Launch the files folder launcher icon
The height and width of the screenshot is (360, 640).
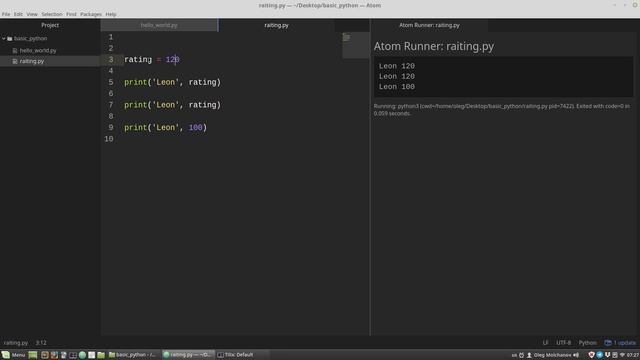101,355
